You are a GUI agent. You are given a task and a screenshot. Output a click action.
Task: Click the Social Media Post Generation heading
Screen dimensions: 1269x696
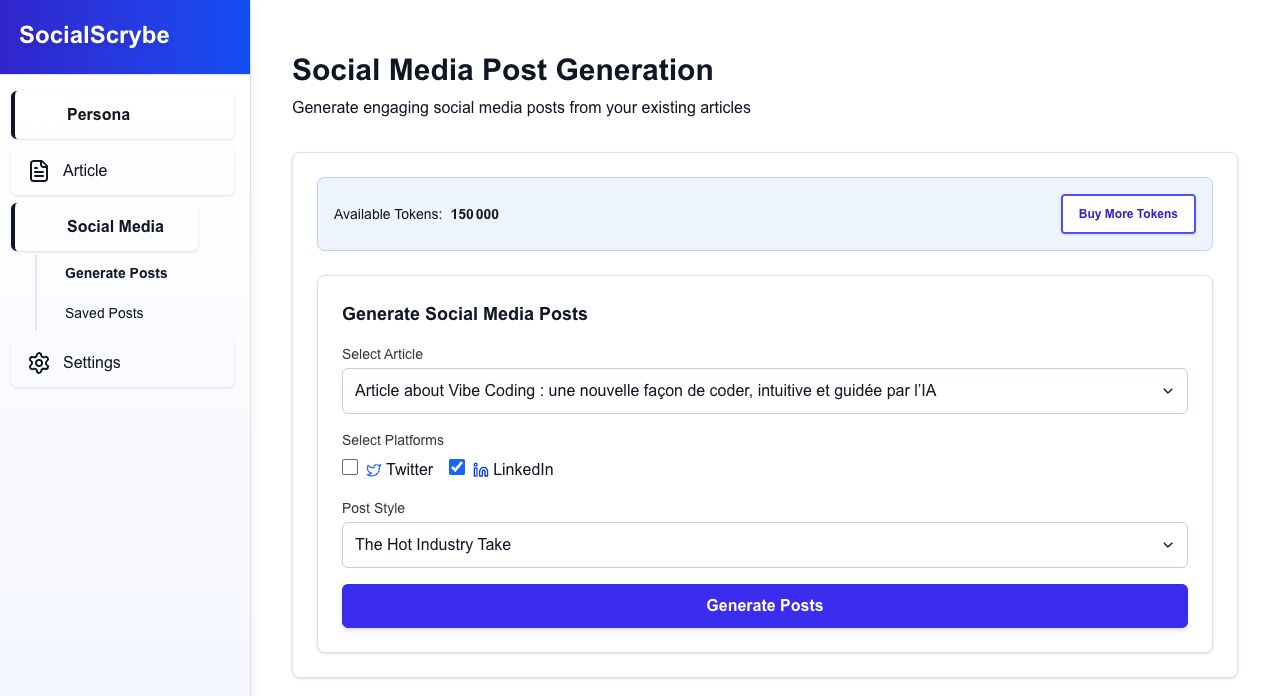pyautogui.click(x=502, y=70)
